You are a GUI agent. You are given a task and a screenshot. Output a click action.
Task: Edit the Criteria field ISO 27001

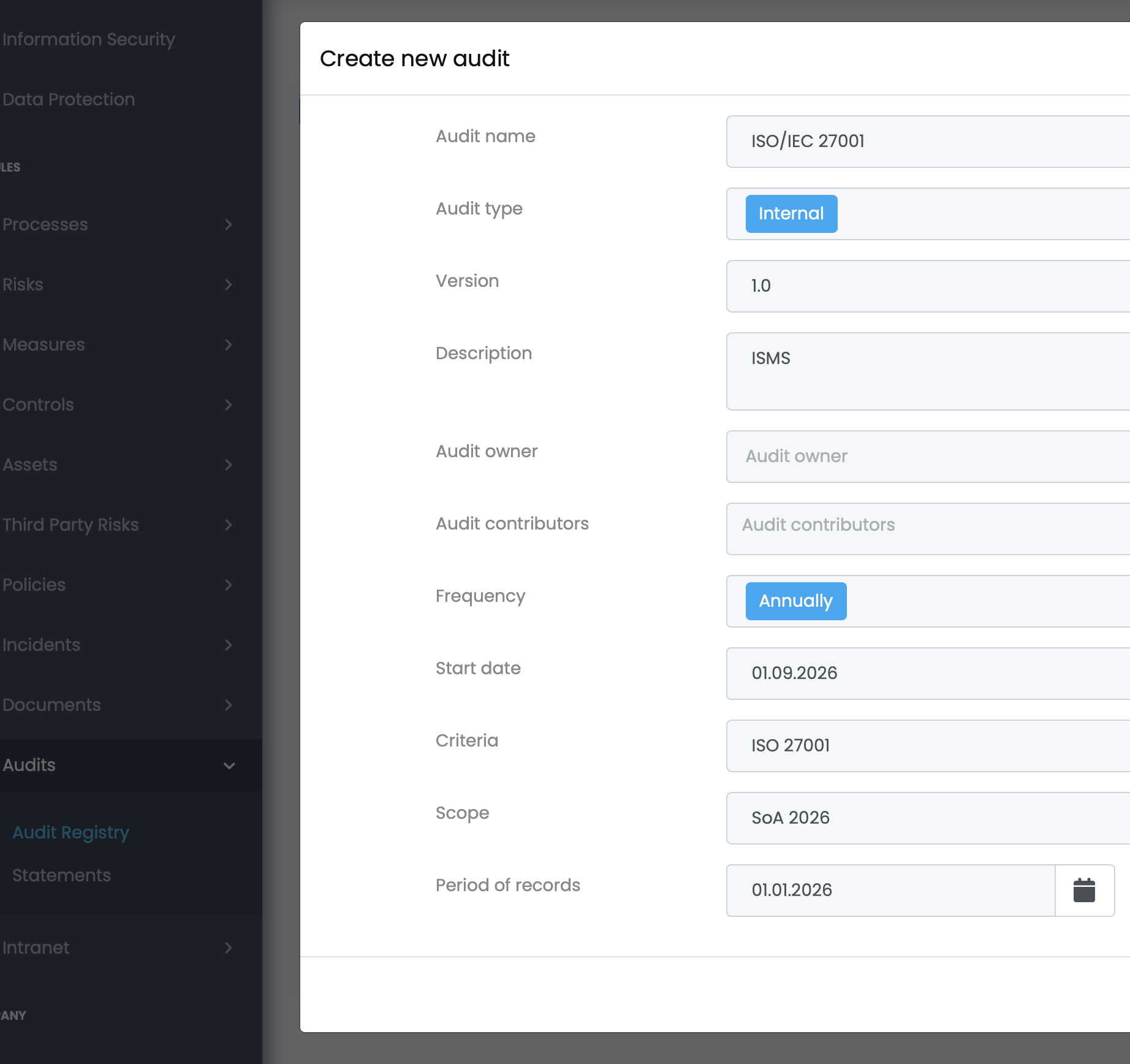(928, 746)
